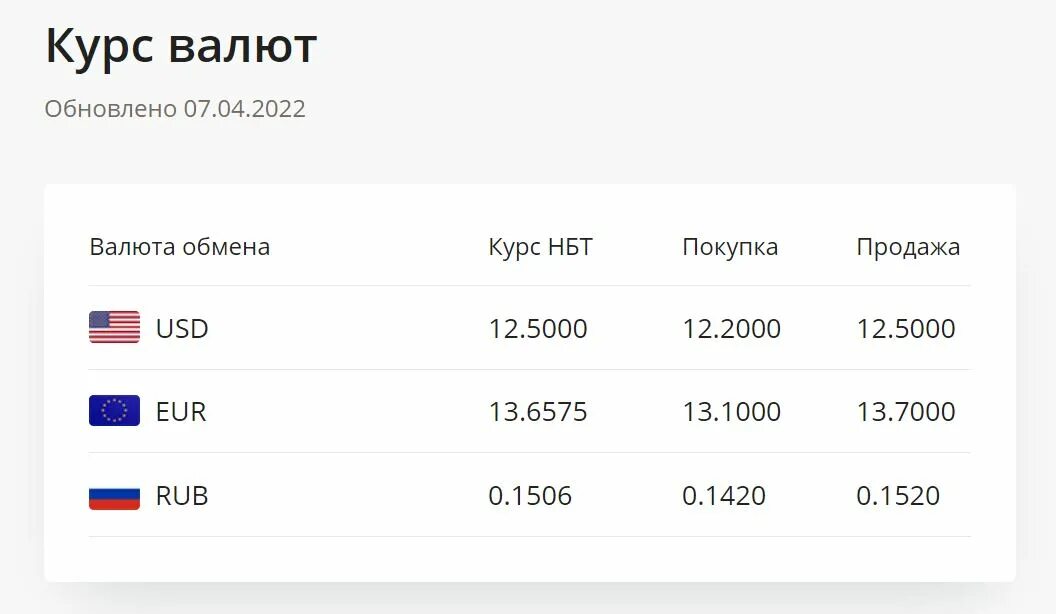The width and height of the screenshot is (1056, 614).
Task: Click USD NBT rate 12.5000
Action: click(538, 328)
